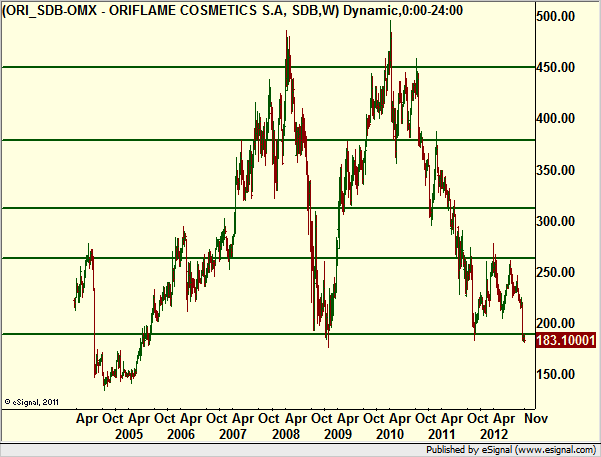Image resolution: width=601 pixels, height=457 pixels.
Task: Click the 2010 year label on time axis
Action: [390, 434]
